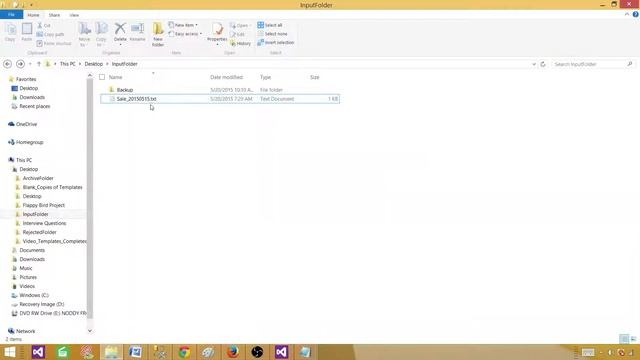Click the Edit ribbon button
Viewport: 640px width, 360px height.
(x=238, y=34)
